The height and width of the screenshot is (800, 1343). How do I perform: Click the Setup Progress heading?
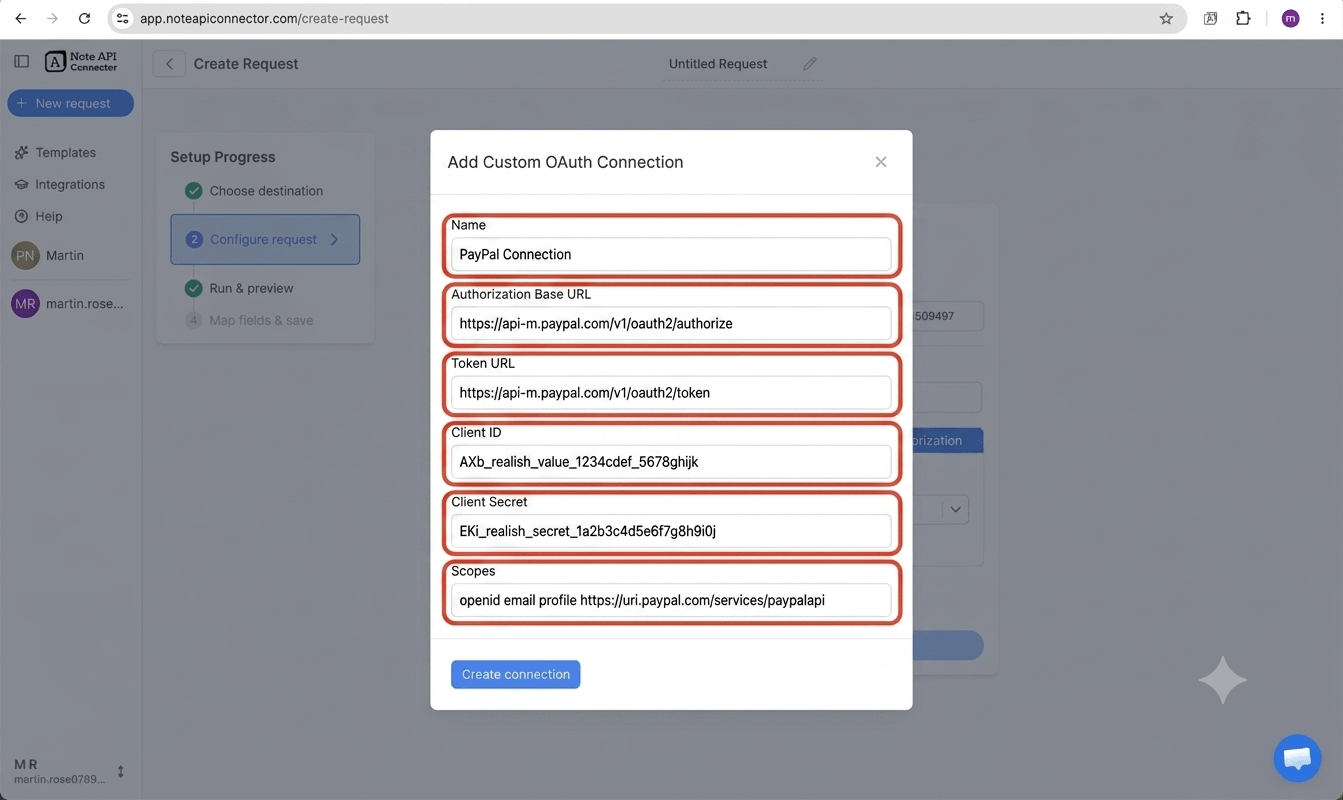pos(223,157)
